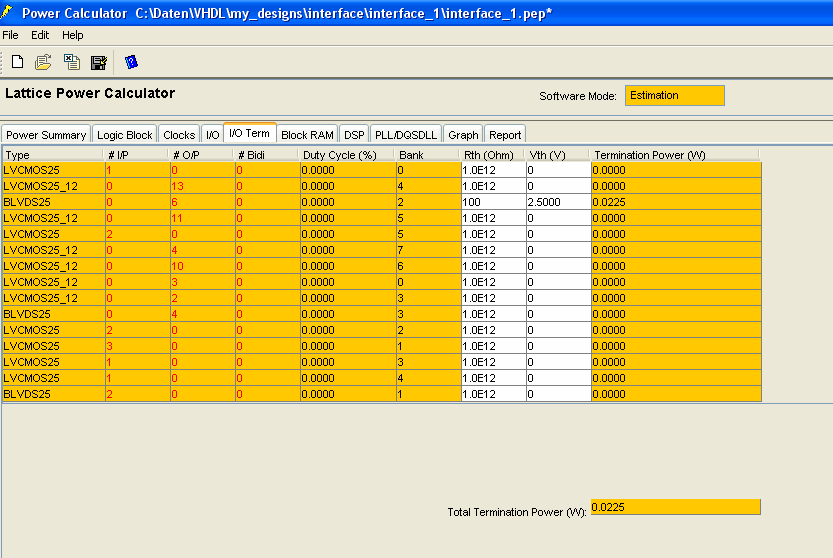Click the I/P cell showing 3
Screen dimensions: 833x558
click(x=138, y=346)
